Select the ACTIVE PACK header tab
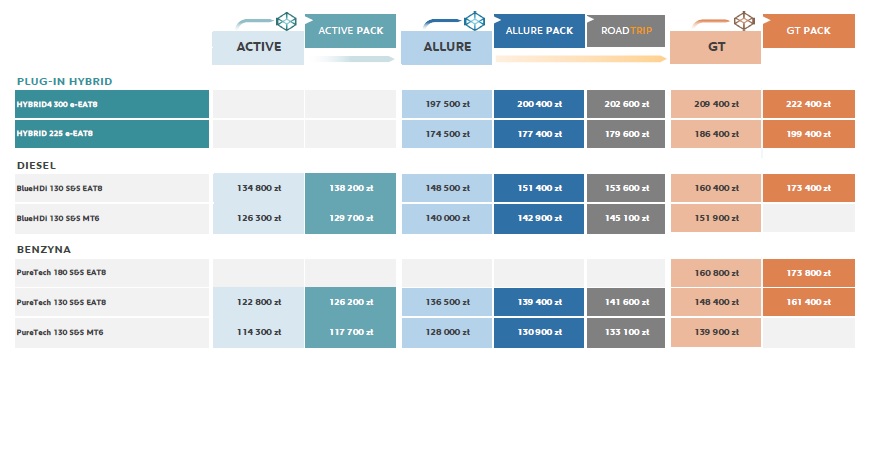The image size is (874, 460). [351, 31]
